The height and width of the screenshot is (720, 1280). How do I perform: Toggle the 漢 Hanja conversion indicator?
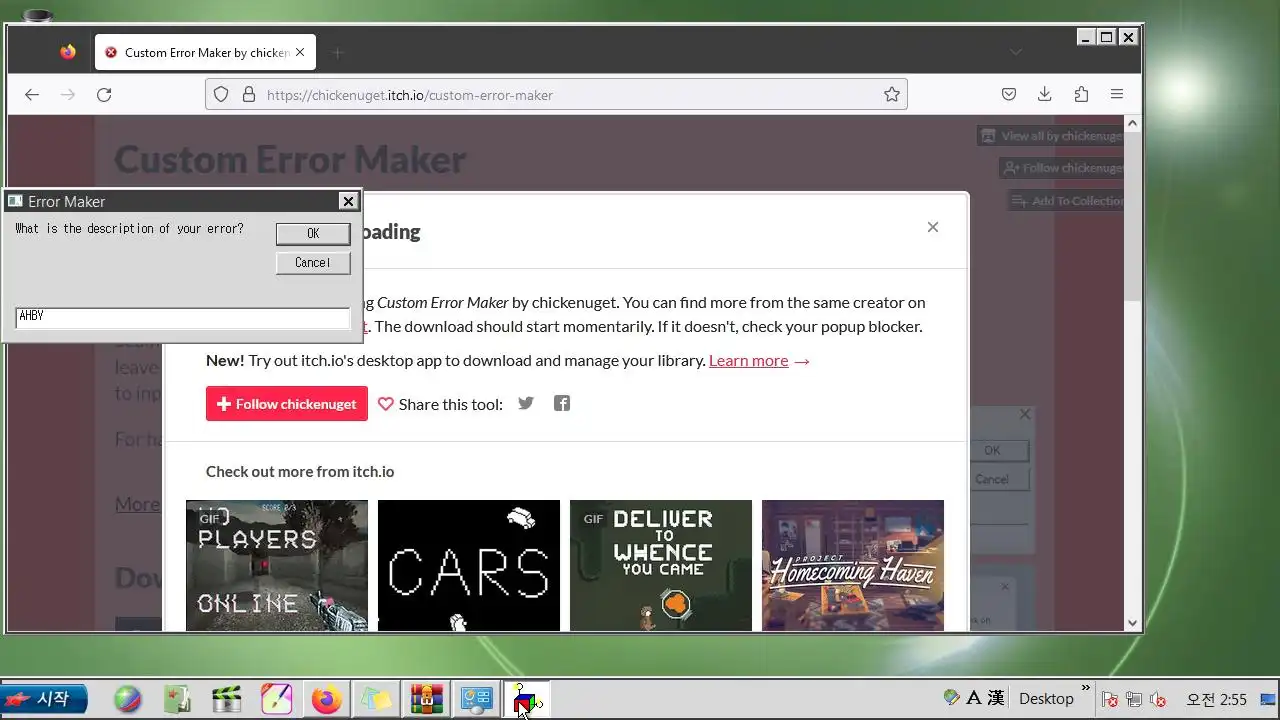pyautogui.click(x=996, y=697)
